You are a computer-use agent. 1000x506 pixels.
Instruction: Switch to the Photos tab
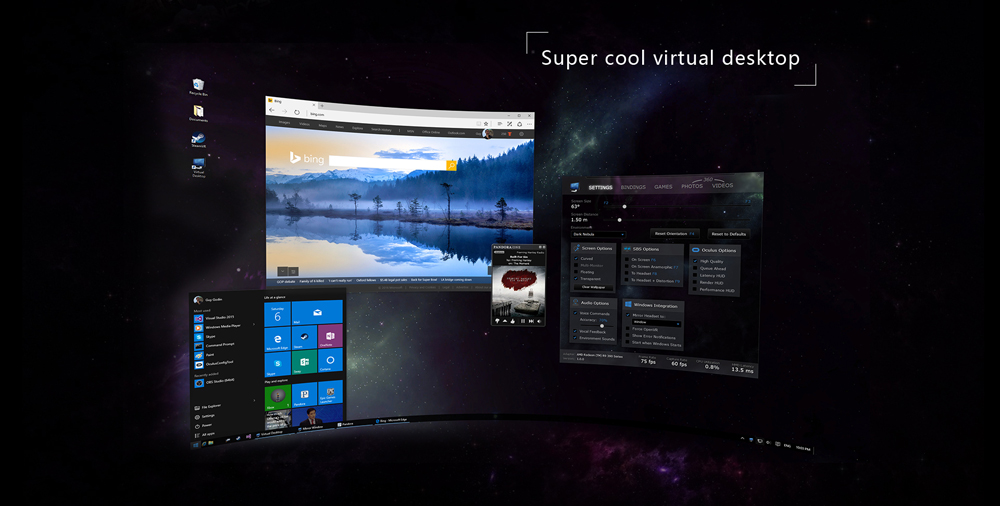(691, 186)
